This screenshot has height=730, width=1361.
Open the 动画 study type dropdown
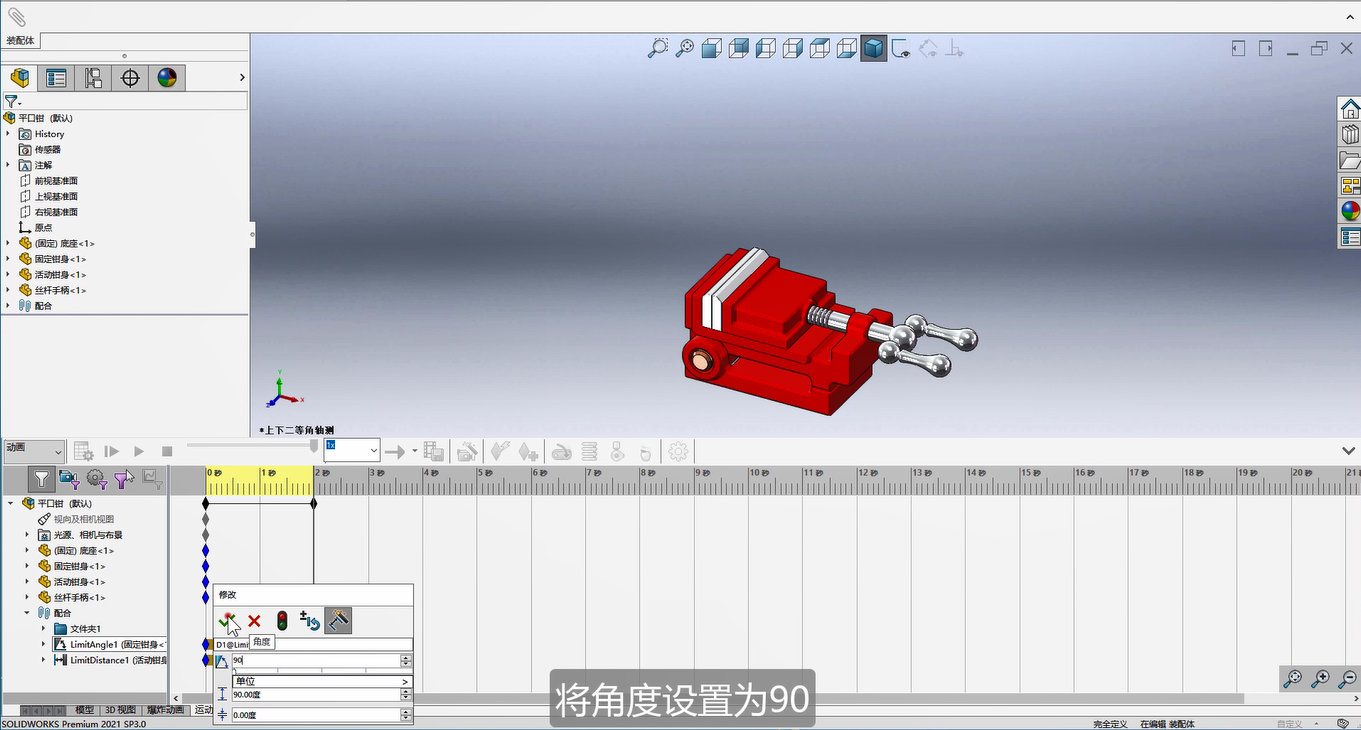[x=34, y=451]
